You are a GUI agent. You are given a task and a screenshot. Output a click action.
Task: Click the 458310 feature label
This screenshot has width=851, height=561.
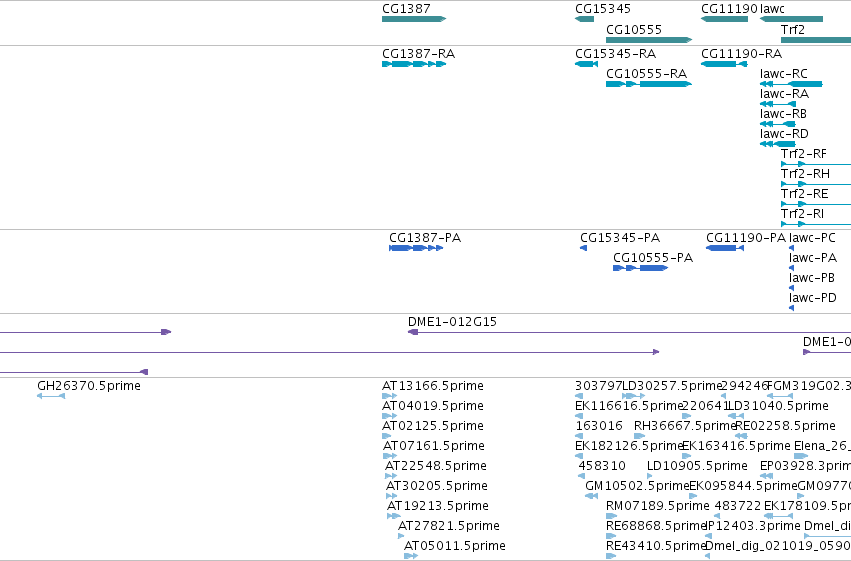(602, 466)
